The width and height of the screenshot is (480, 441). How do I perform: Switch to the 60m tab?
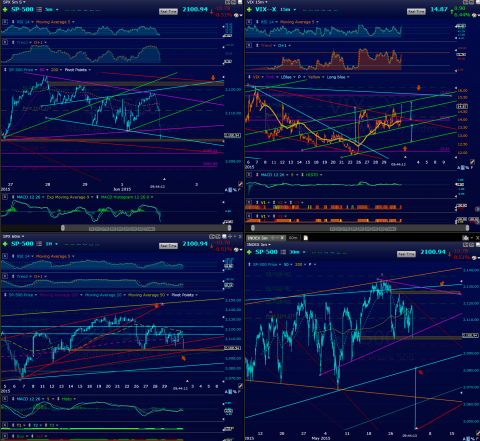coord(293,238)
